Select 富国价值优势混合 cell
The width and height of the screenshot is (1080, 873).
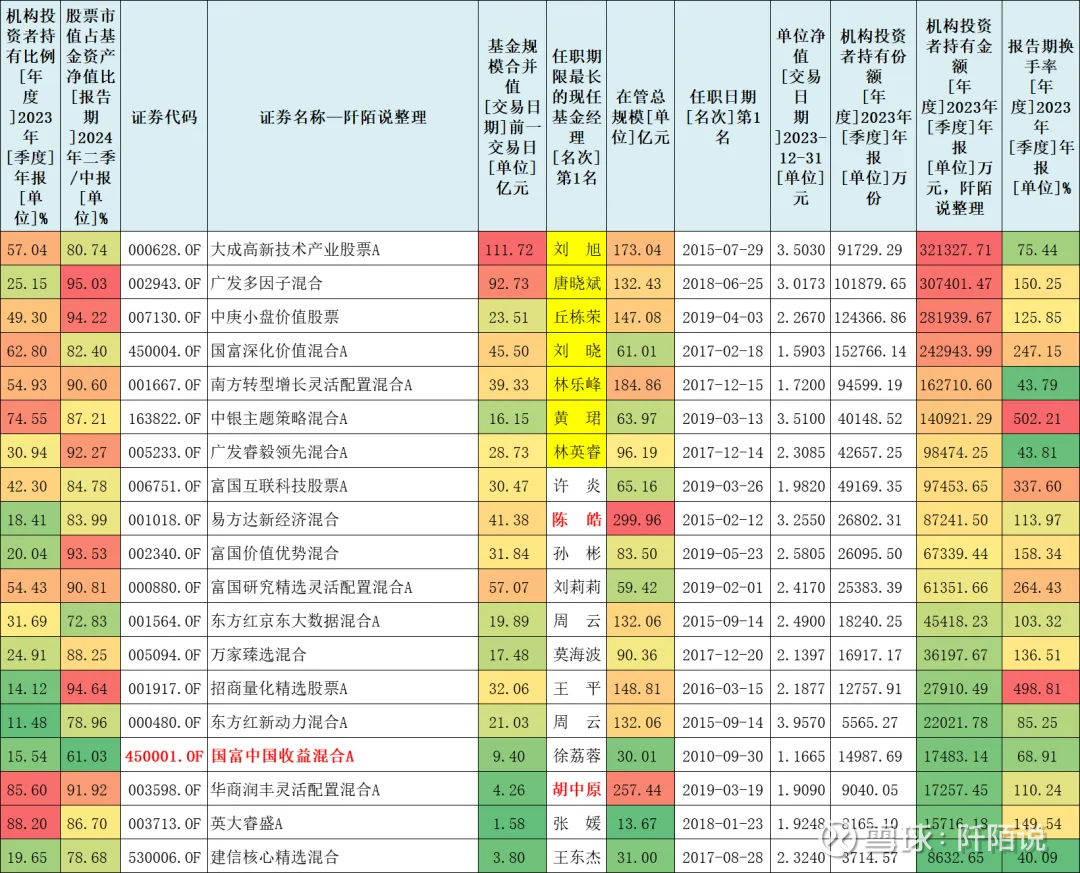[342, 553]
